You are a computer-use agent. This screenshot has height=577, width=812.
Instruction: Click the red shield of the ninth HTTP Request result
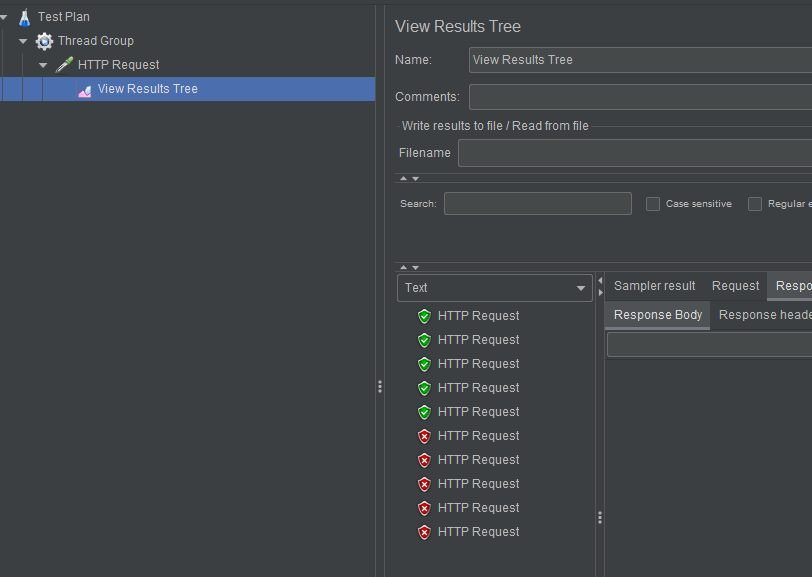coord(424,508)
